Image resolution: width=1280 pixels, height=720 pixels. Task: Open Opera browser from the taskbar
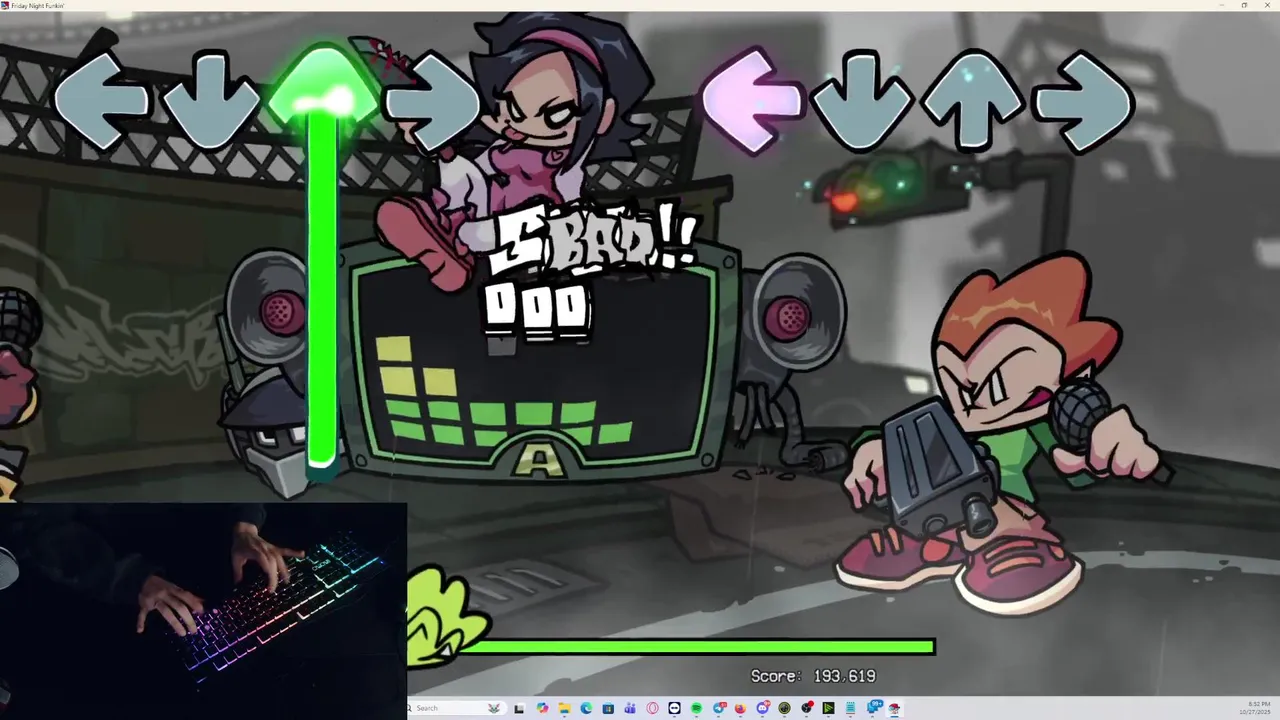click(652, 708)
